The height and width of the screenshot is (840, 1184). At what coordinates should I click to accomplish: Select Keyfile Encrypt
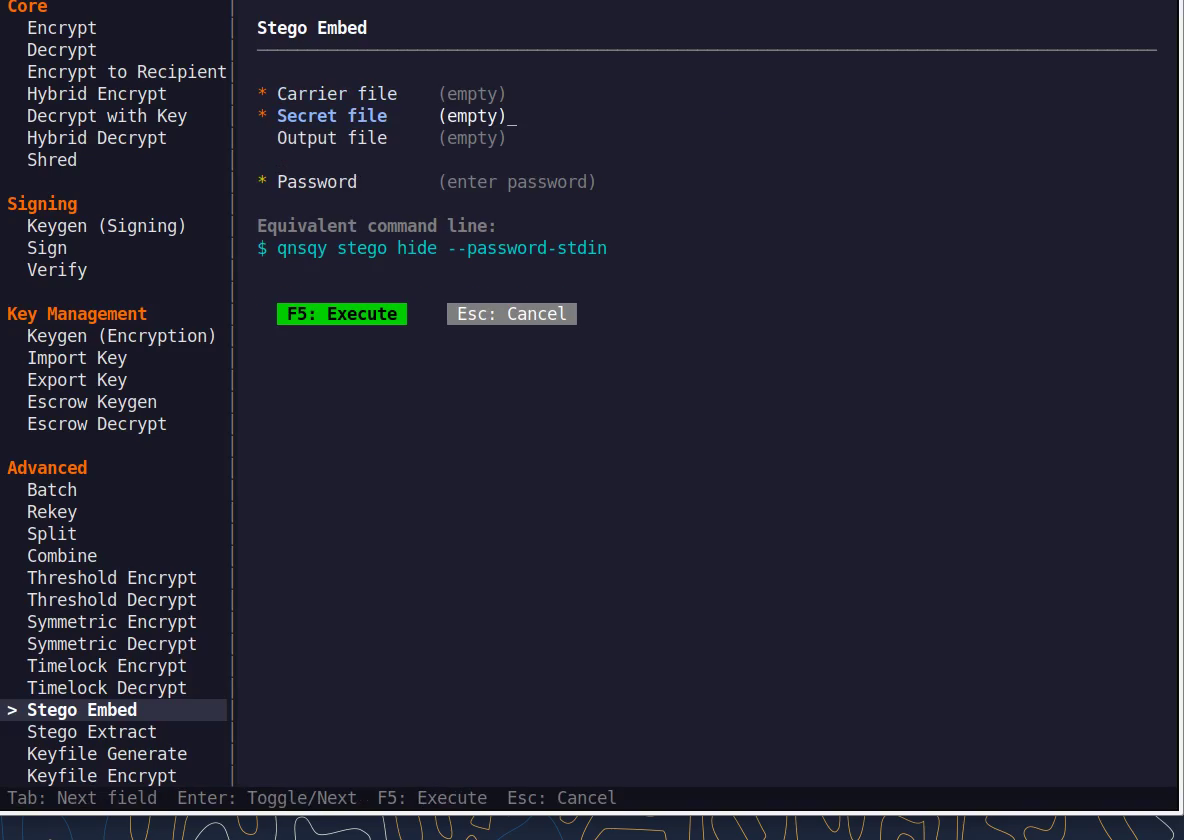click(102, 775)
